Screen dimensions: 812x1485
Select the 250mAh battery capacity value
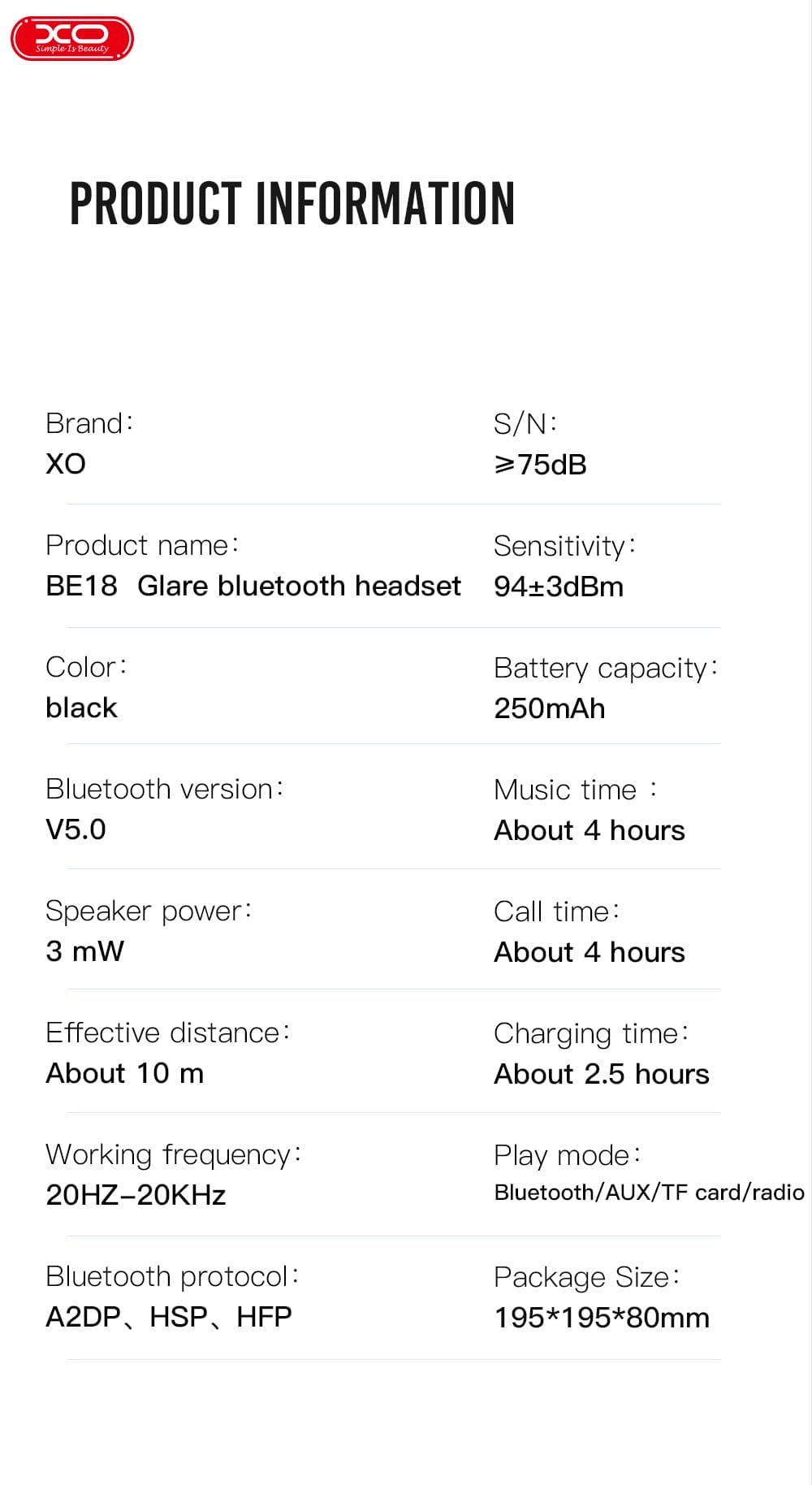pyautogui.click(x=550, y=708)
